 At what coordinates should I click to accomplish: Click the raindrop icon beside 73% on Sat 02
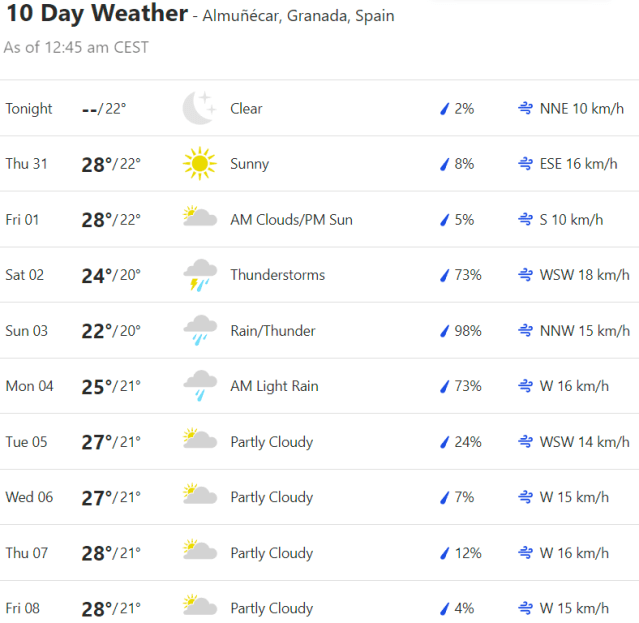(x=445, y=275)
